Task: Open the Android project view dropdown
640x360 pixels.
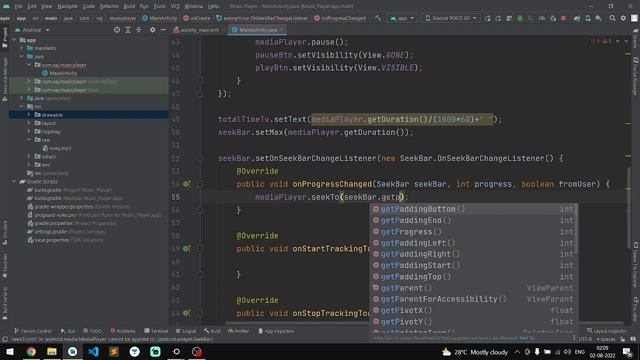Action: coord(32,30)
